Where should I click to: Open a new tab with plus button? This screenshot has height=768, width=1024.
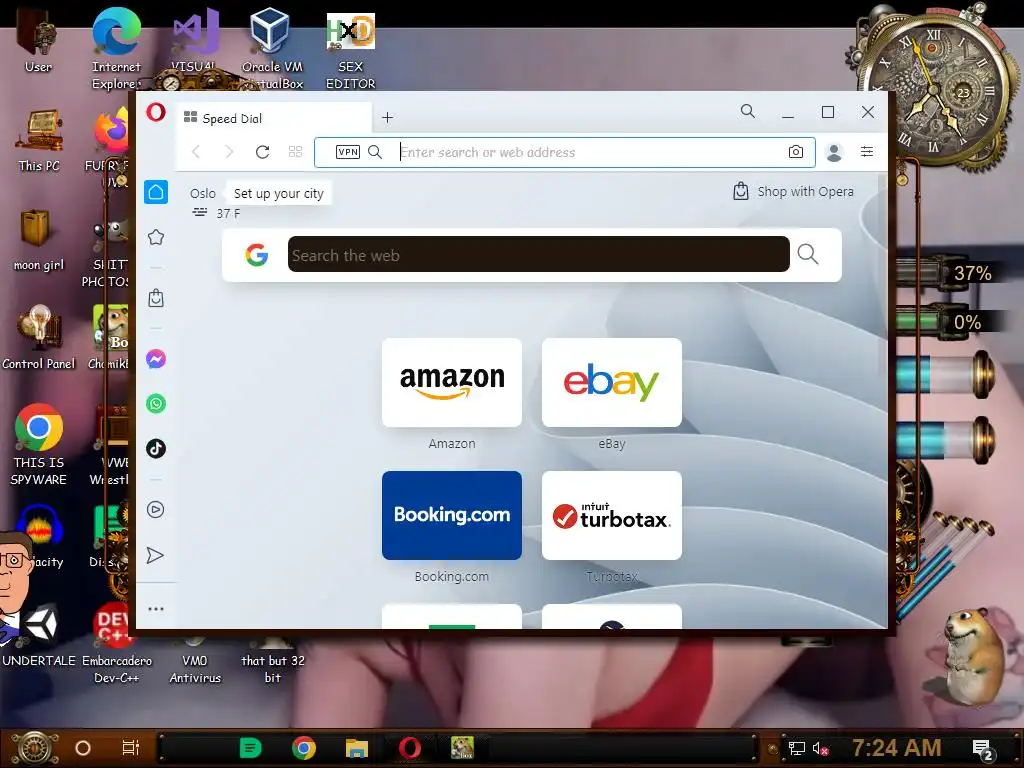click(x=387, y=118)
